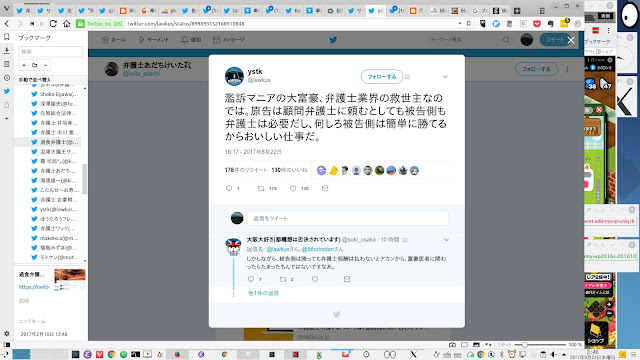Adjust the page zoom slider in status bar
The width and height of the screenshot is (640, 360).
point(524,345)
